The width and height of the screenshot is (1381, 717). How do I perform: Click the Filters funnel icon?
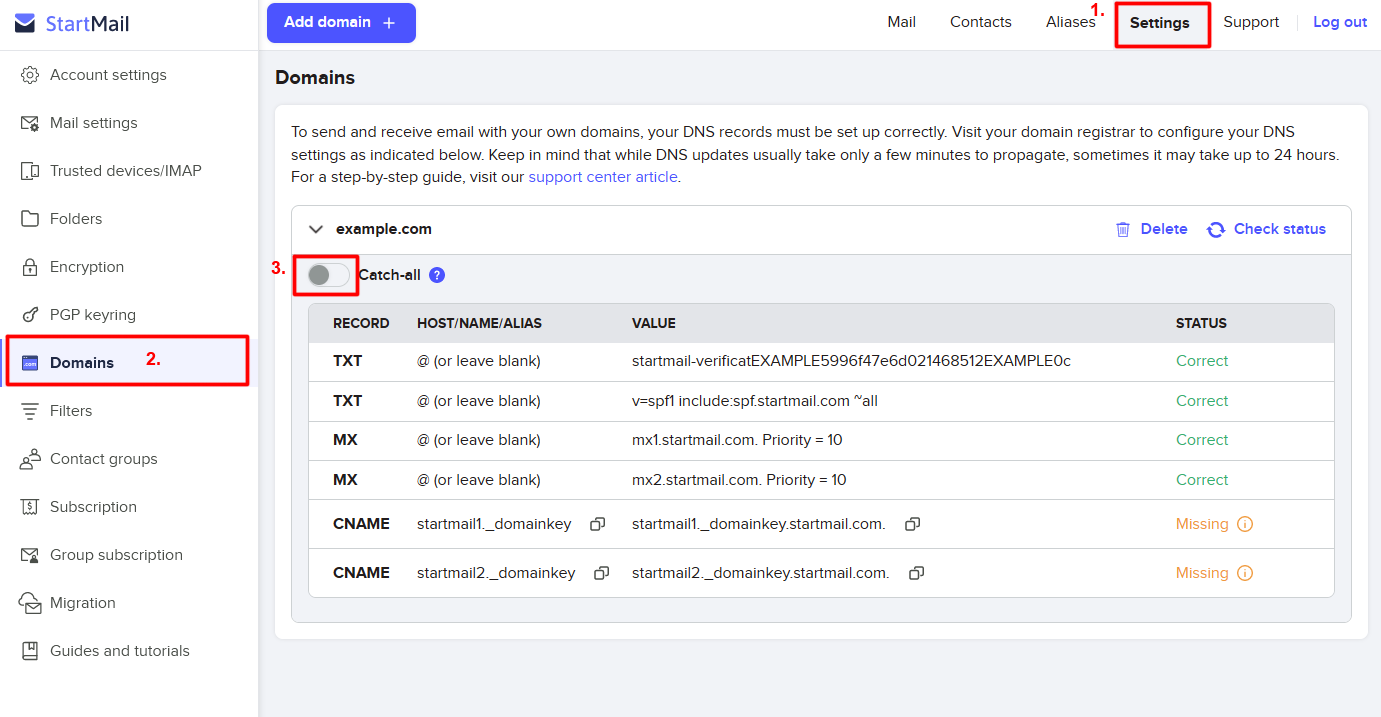(30, 411)
